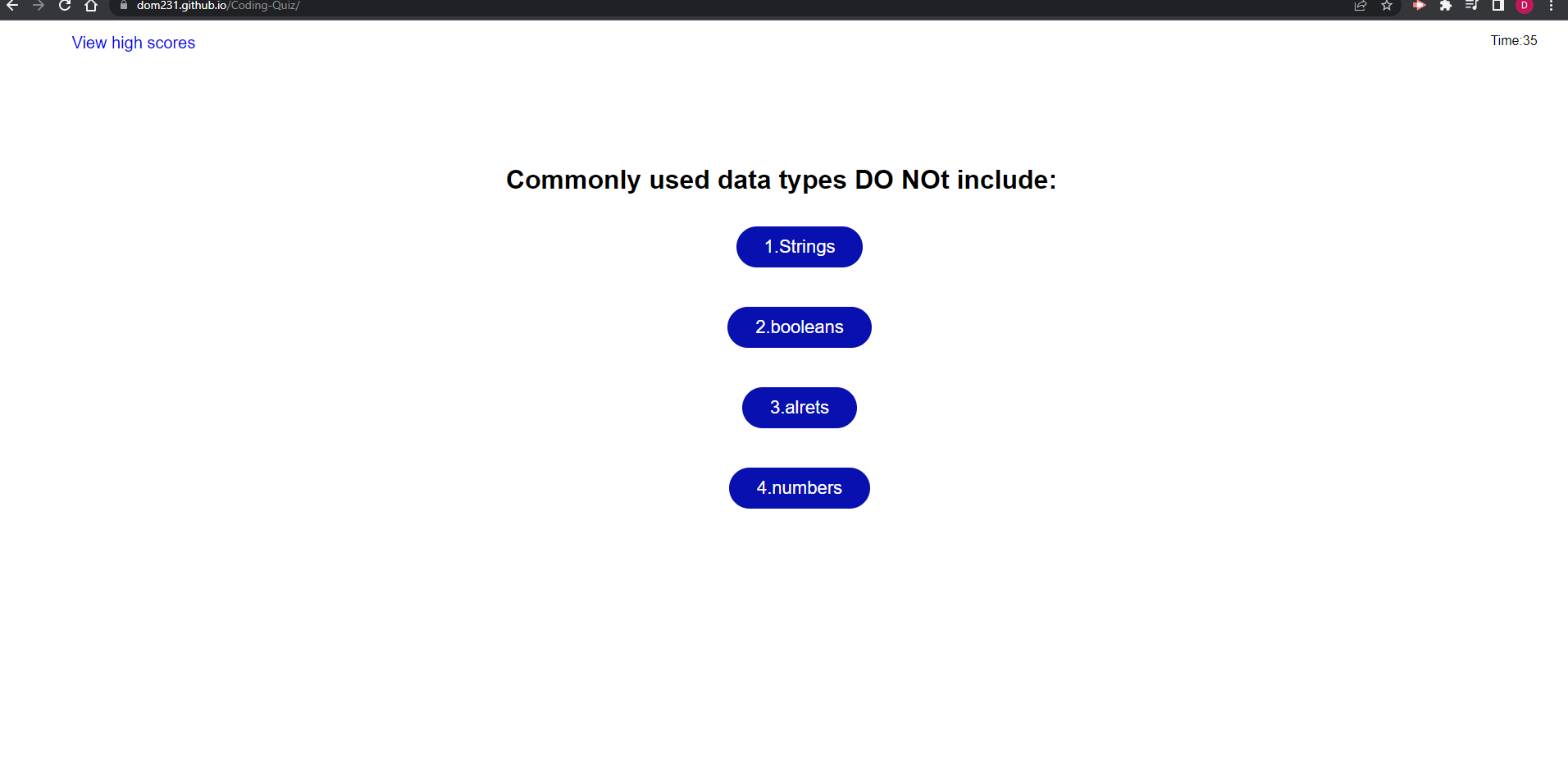1568x781 pixels.
Task: Open the extensions puzzle-piece menu
Action: [1446, 7]
